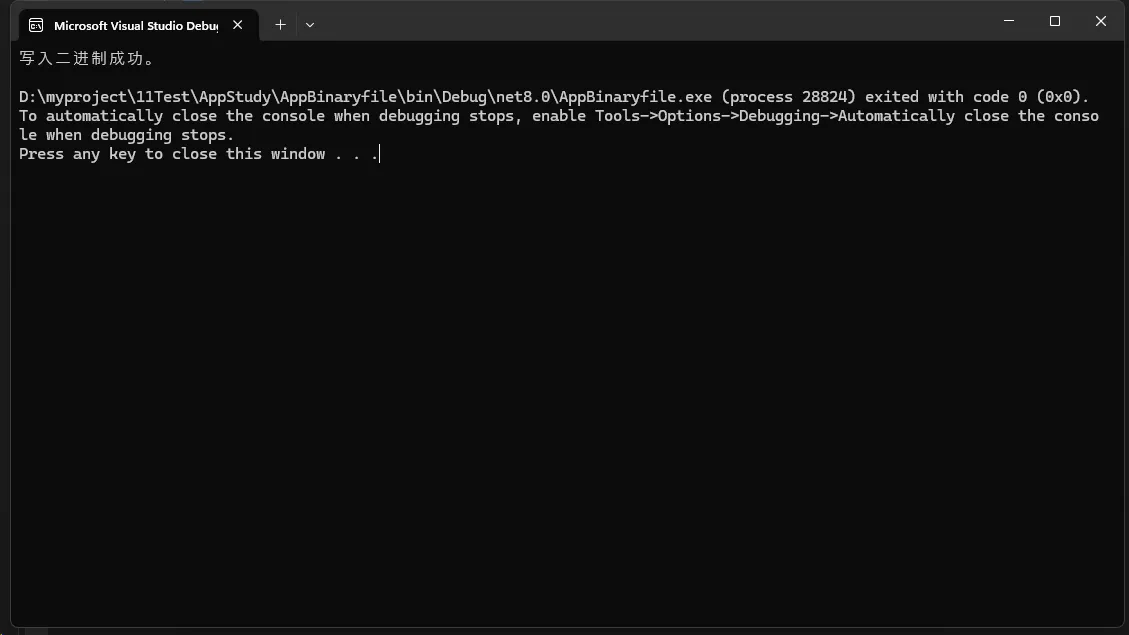Close the debug console window

tap(1101, 21)
